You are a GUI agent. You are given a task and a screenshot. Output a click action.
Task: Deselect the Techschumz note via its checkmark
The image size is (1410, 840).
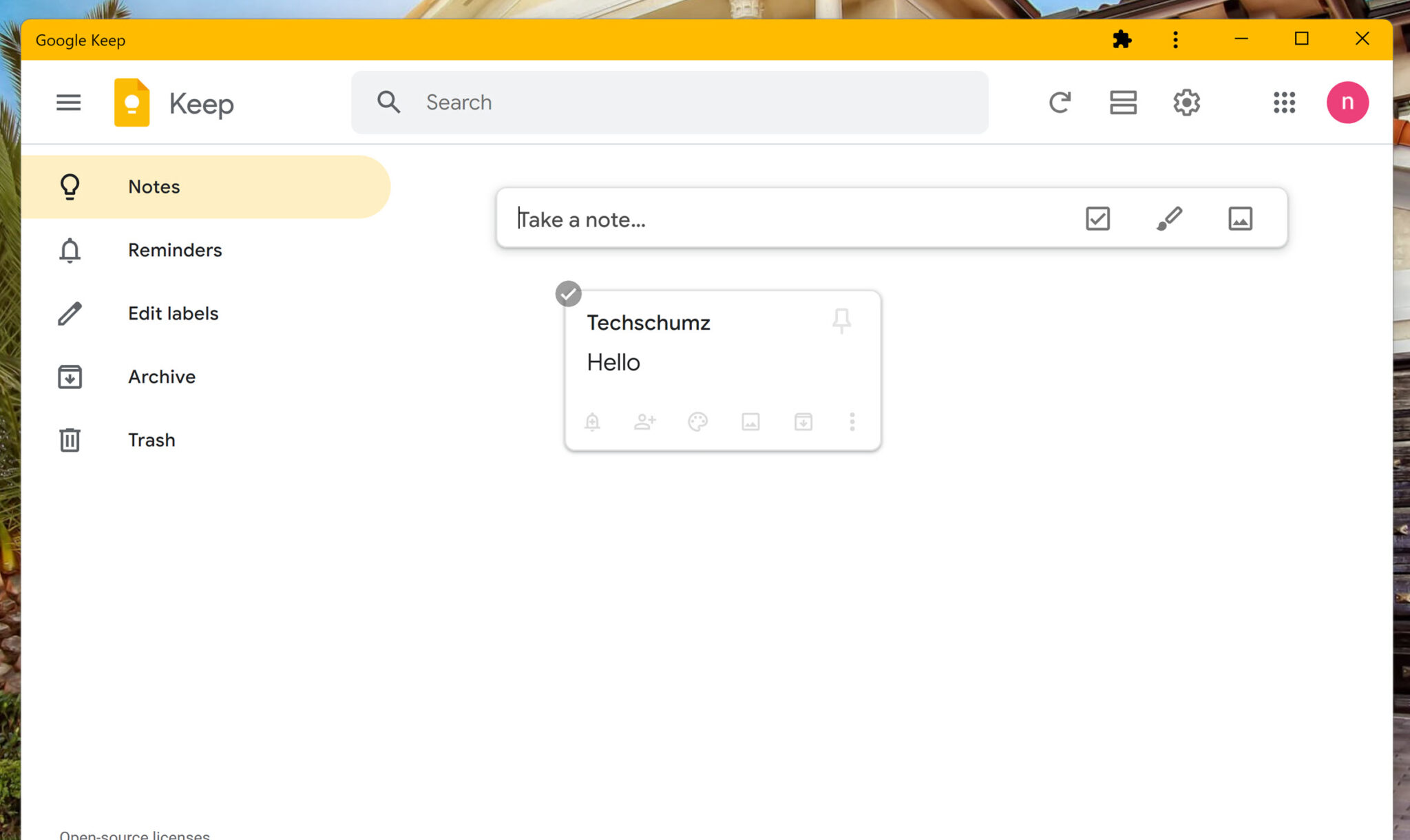(568, 294)
